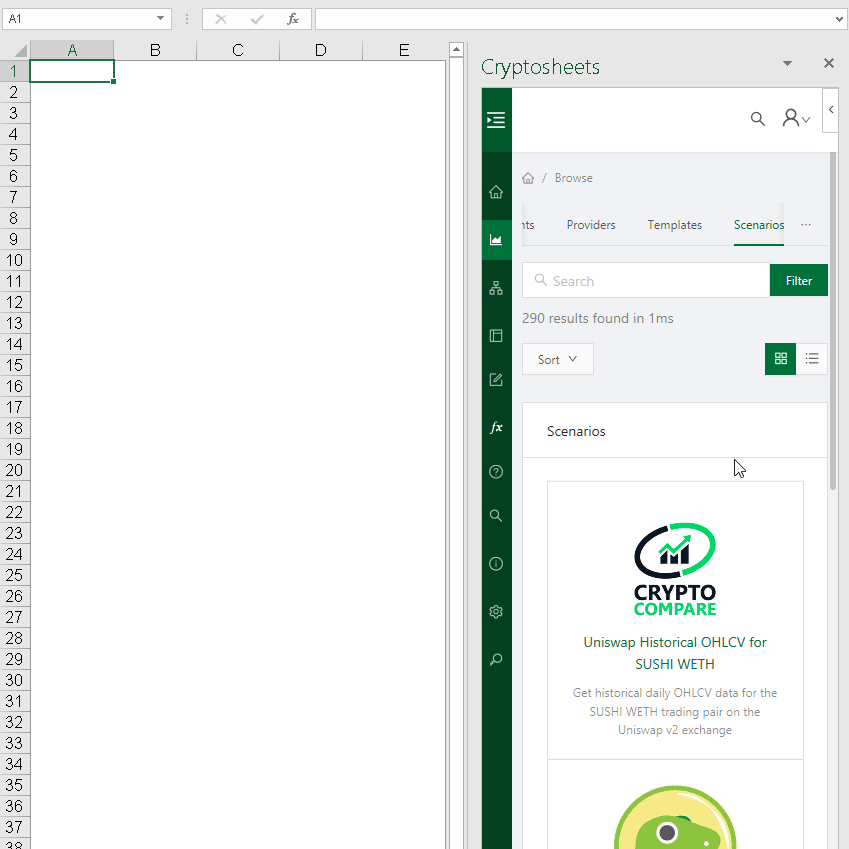Open the Uniswap Historical OHLCV for SUSHI WETH link
849x849 pixels.
(675, 653)
